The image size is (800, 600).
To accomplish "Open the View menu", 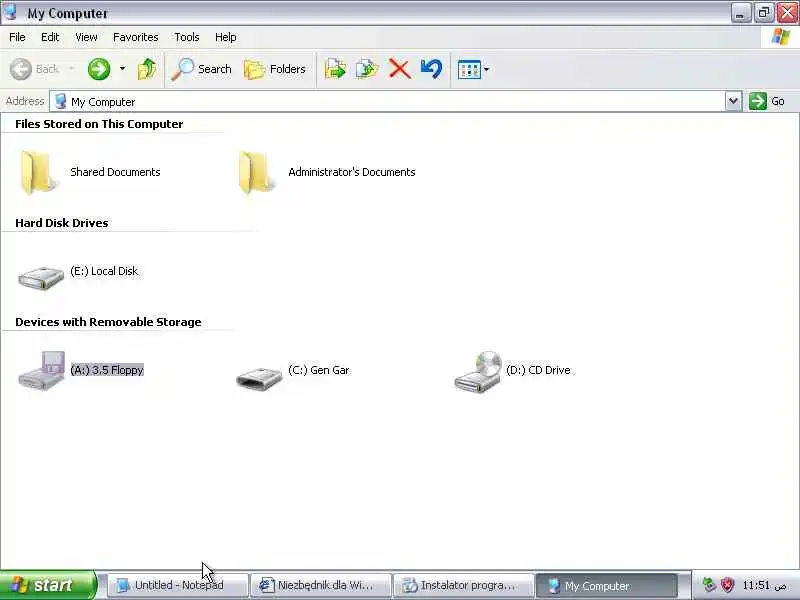I will point(86,37).
